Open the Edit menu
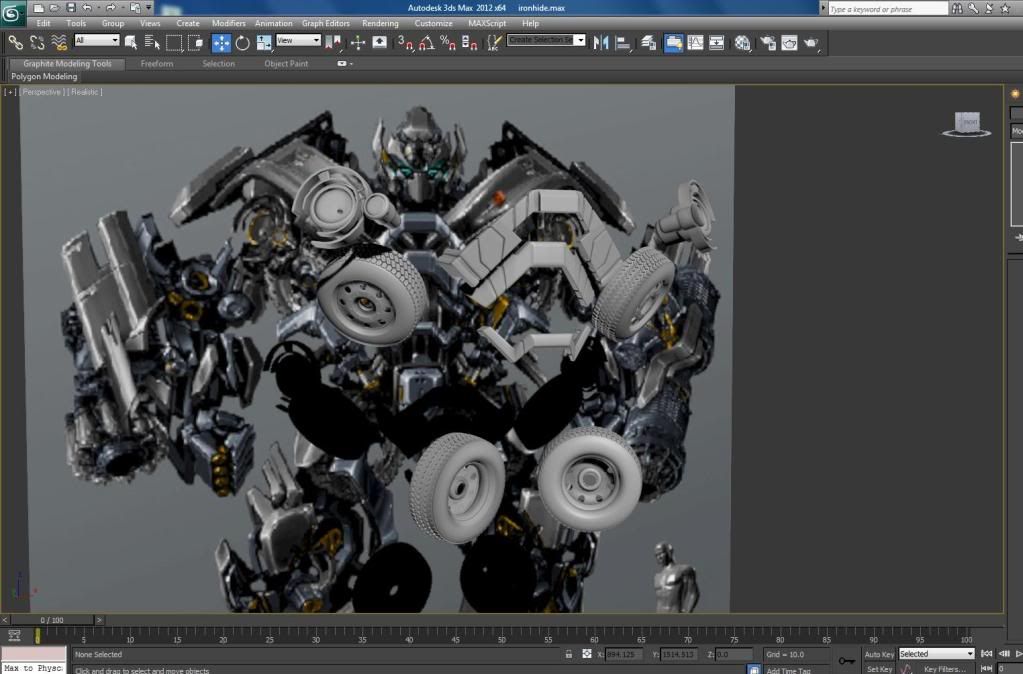Screen dimensions: 1023x674 (x=44, y=23)
